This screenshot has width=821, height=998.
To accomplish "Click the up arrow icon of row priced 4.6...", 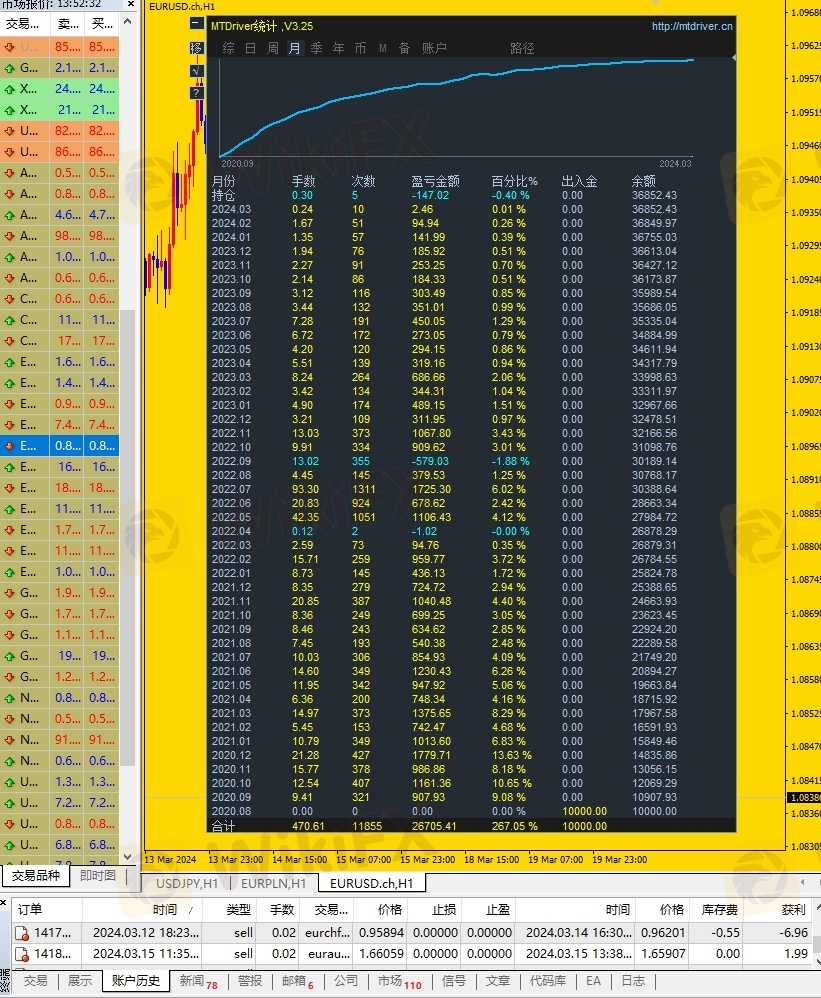I will click(x=10, y=215).
